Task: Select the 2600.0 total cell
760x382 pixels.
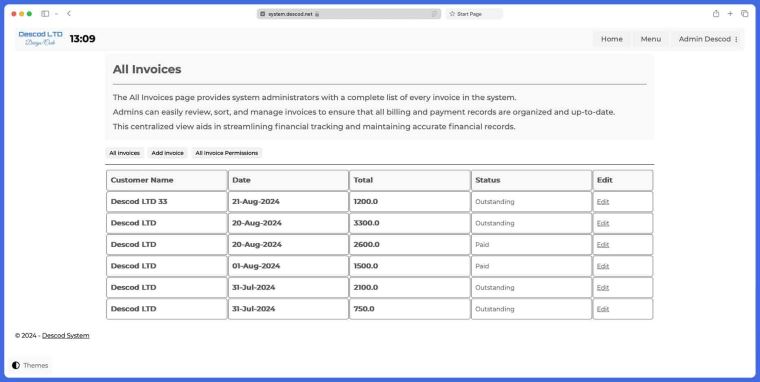Action: pos(410,245)
